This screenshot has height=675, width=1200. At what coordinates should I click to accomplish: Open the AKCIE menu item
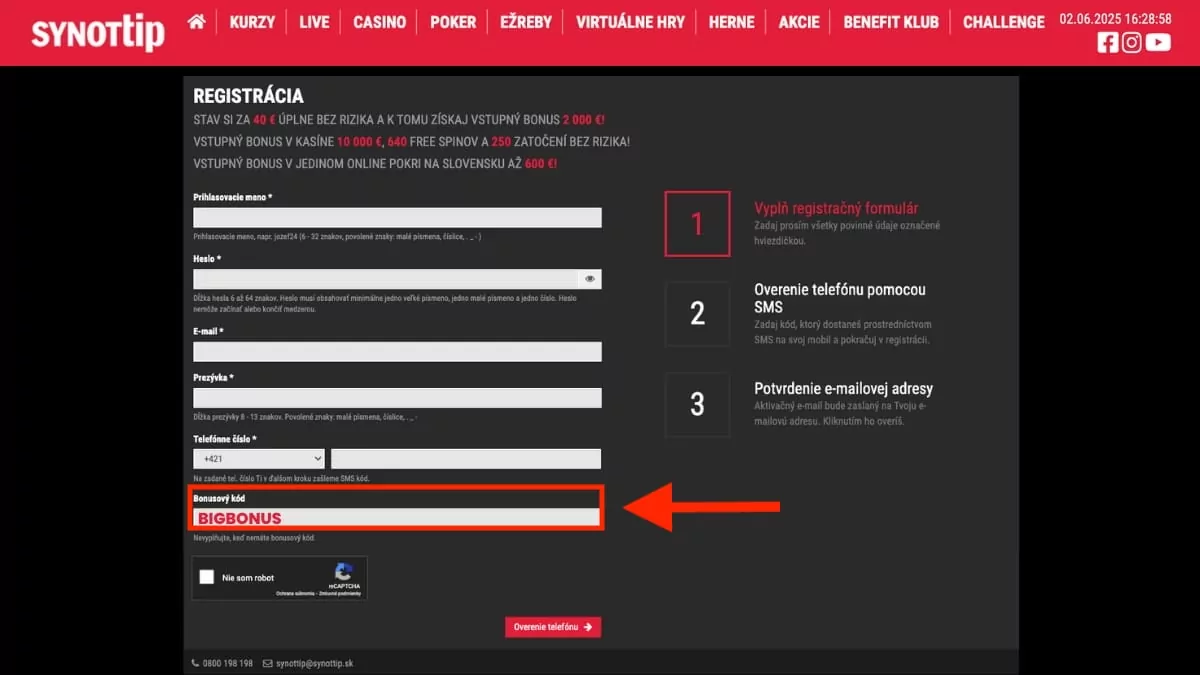[x=799, y=22]
